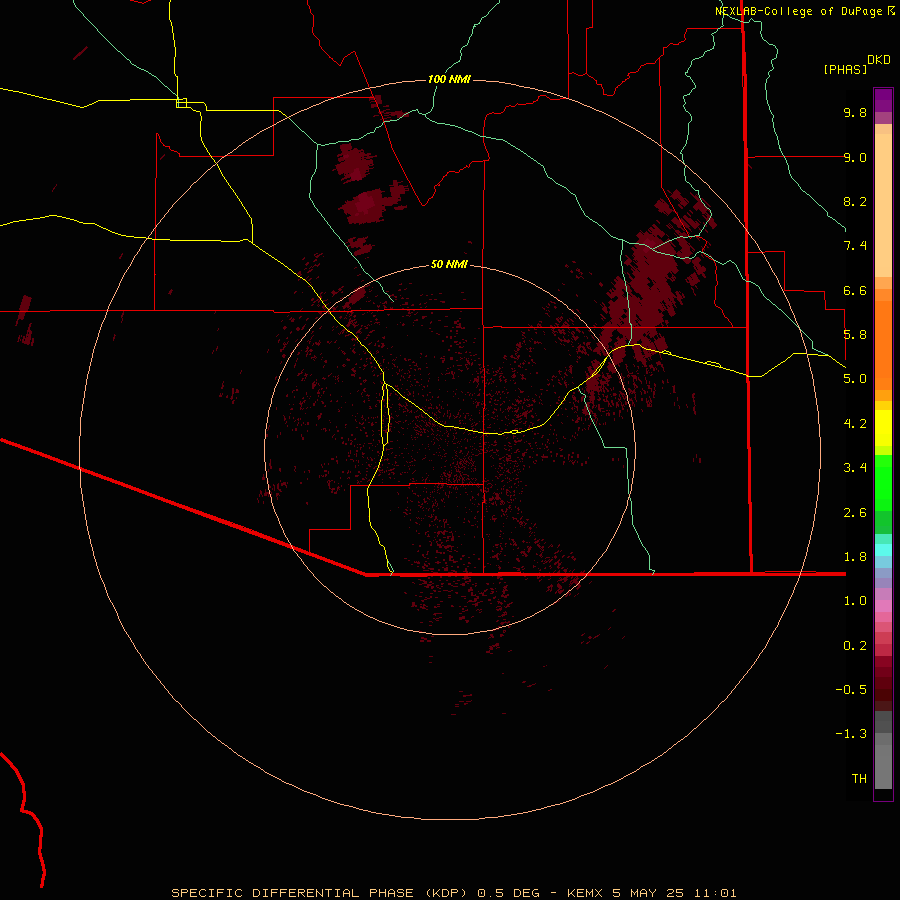
Task: Select the 0.2 scale label
Action: (855, 646)
